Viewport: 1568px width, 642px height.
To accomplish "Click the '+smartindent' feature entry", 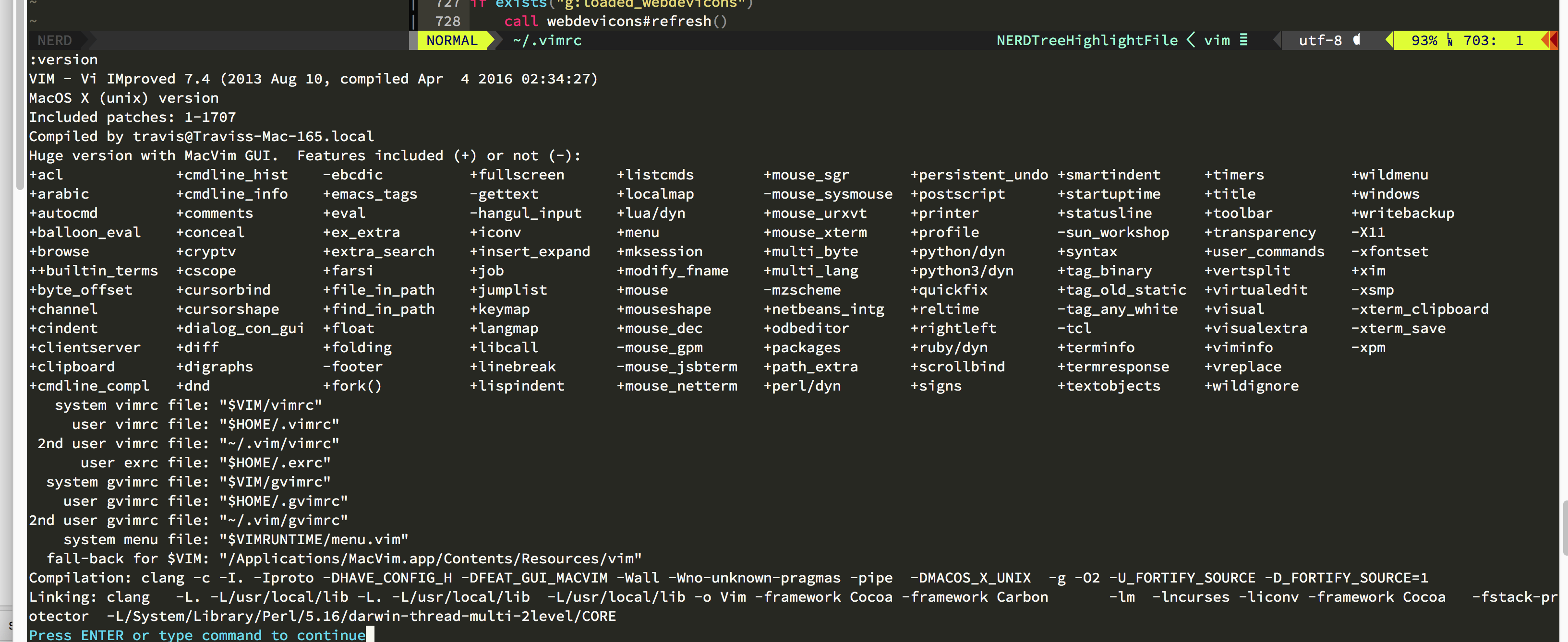I will [x=1109, y=175].
